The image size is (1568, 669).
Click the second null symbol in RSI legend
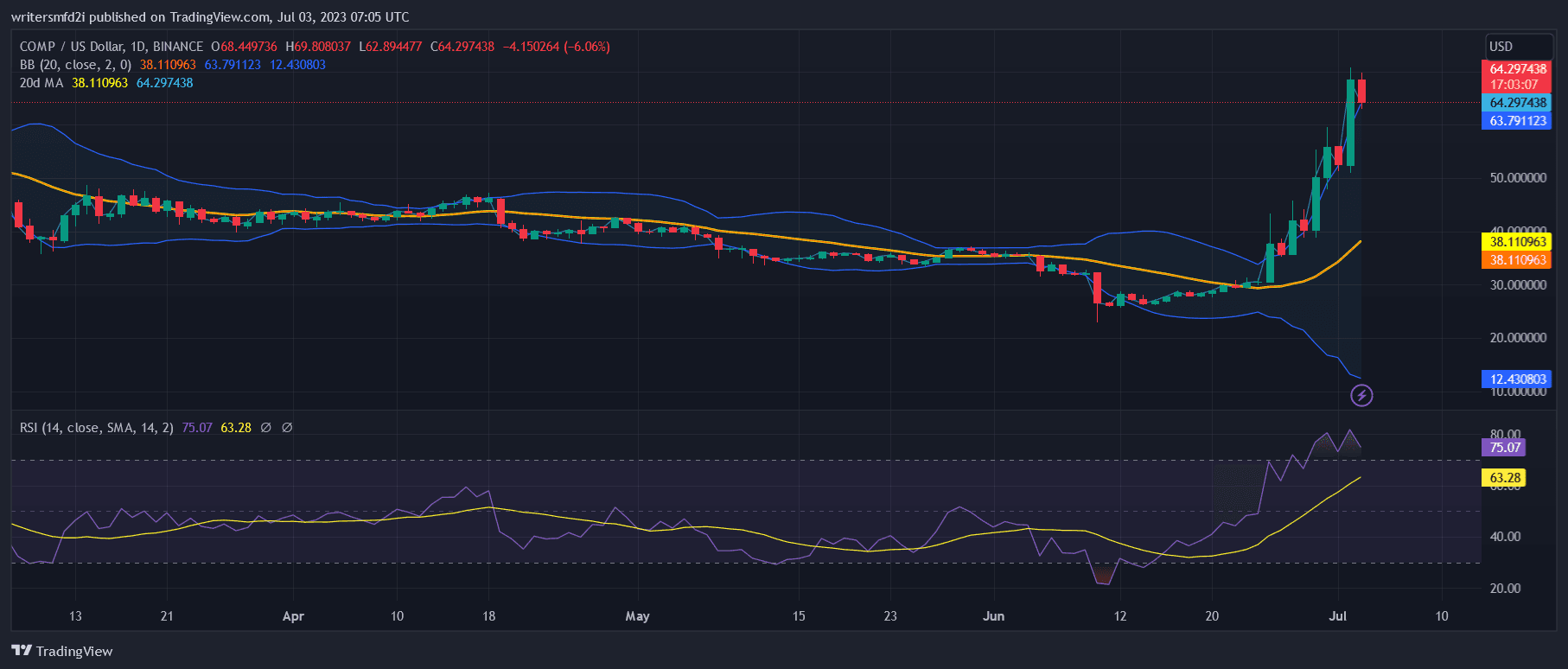point(287,428)
